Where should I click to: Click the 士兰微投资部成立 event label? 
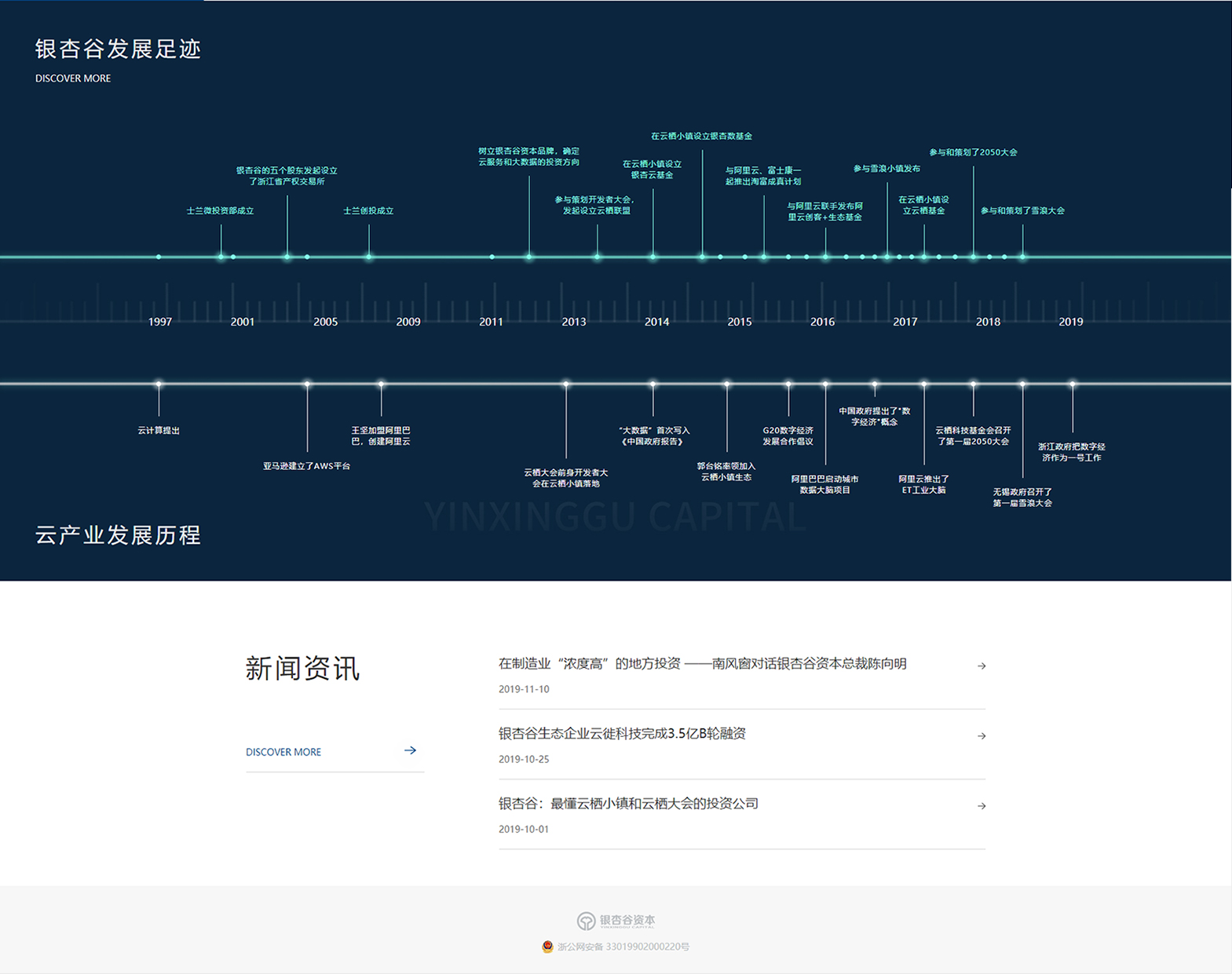220,210
